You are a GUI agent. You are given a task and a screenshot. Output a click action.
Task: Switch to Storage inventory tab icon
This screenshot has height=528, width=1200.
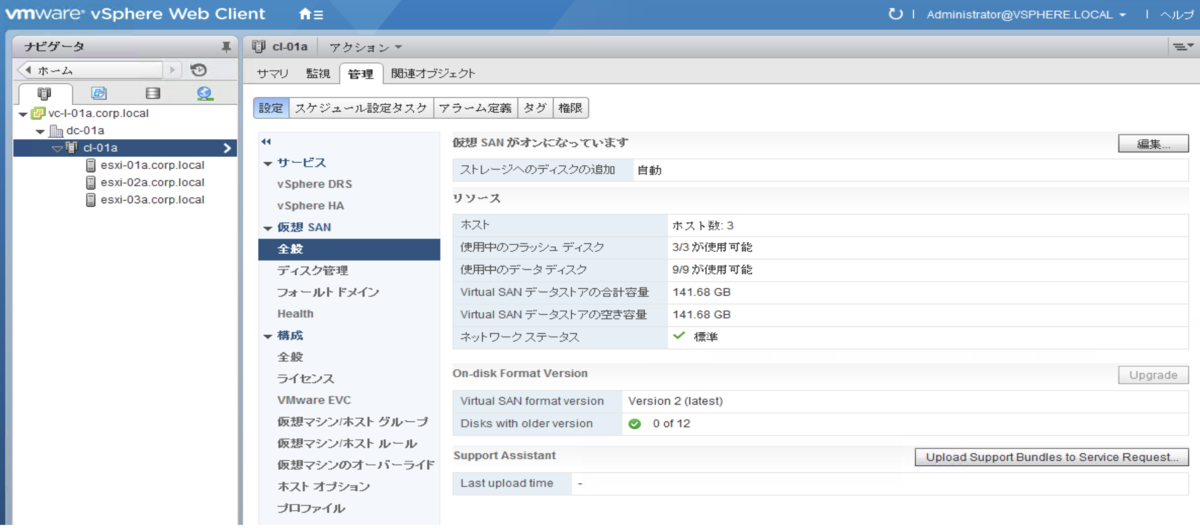point(152,93)
